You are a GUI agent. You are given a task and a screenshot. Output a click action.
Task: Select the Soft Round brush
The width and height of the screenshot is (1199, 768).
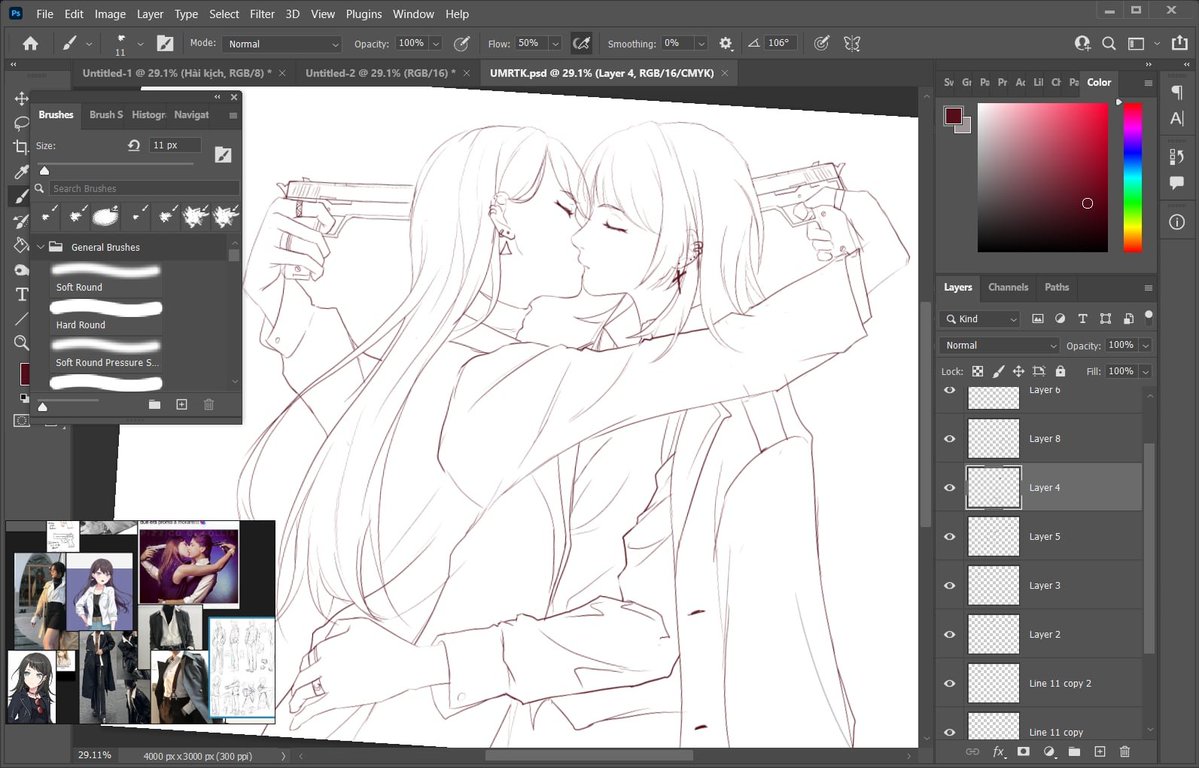(x=106, y=278)
